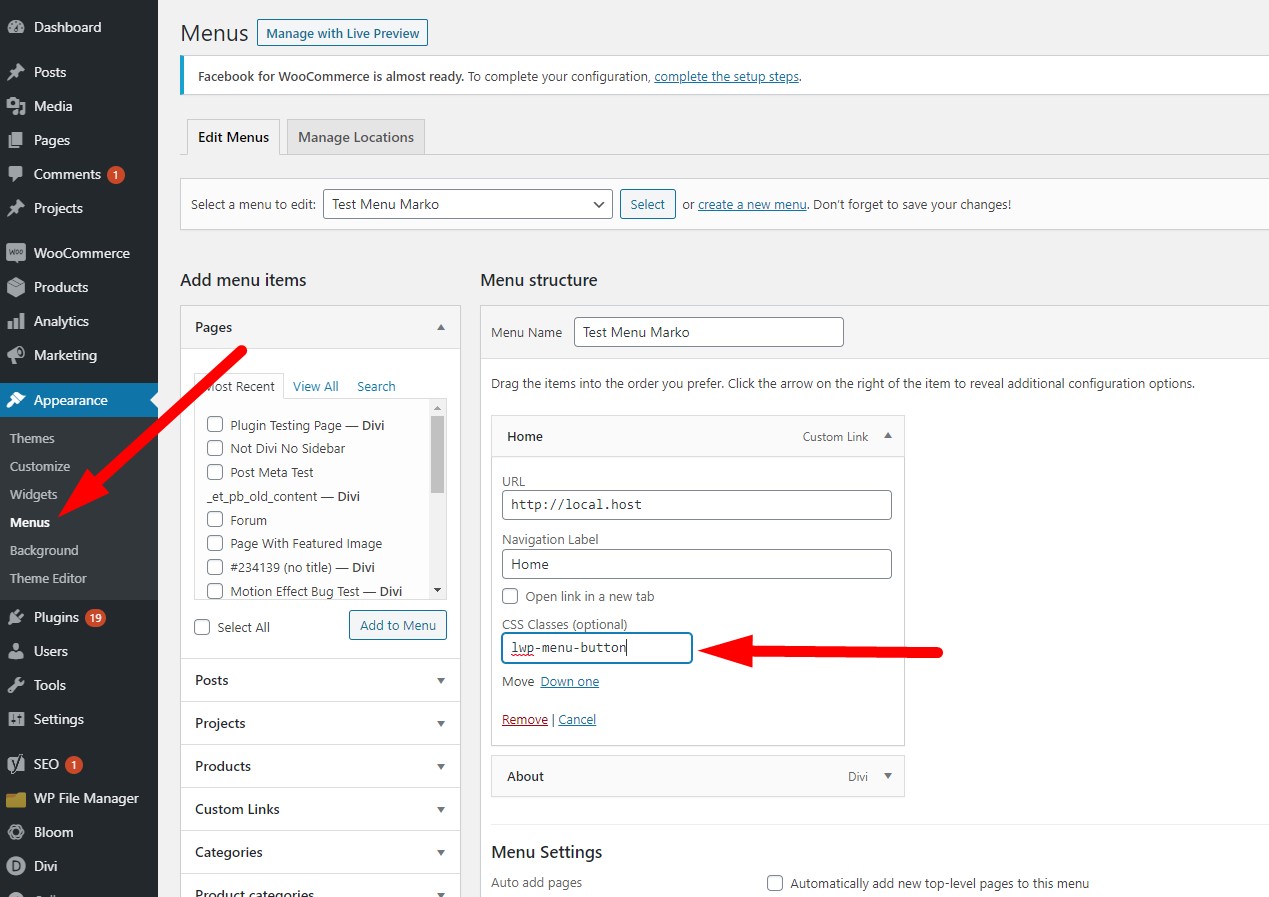Viewport: 1269px width, 897px height.
Task: Click the Select menu button
Action: (x=648, y=204)
